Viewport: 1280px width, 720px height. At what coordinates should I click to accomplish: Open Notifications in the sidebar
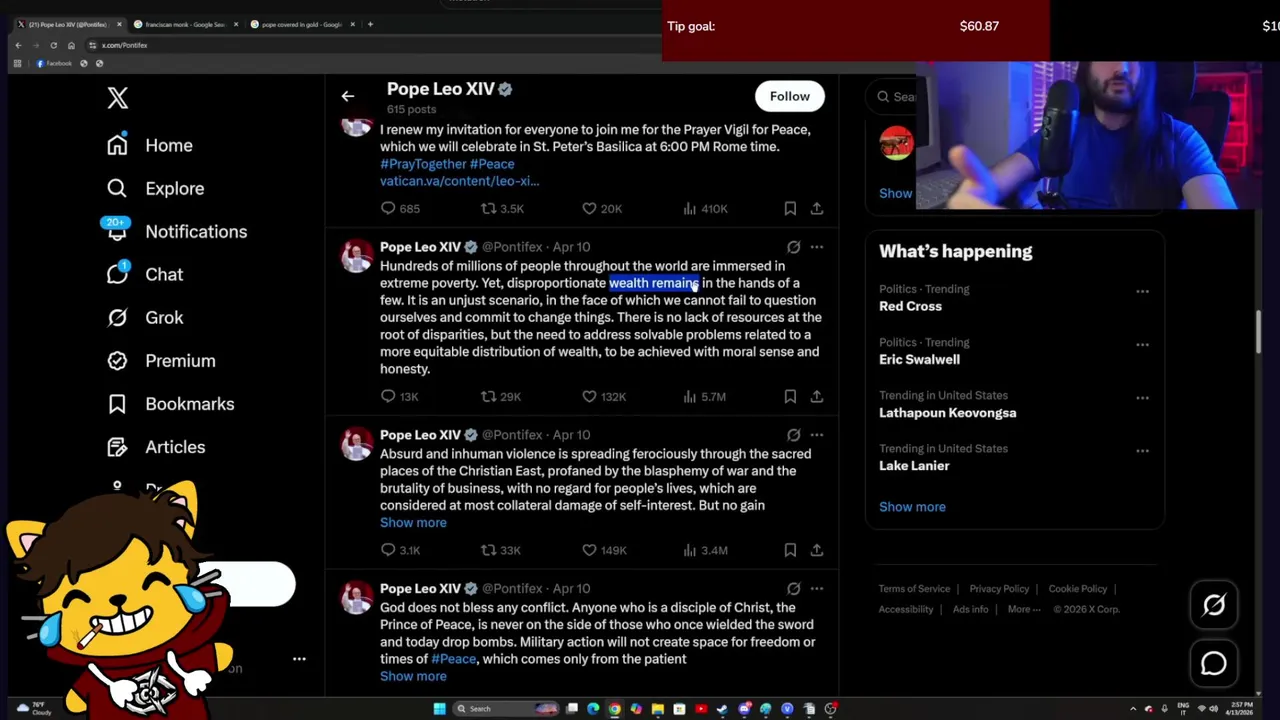pyautogui.click(x=176, y=231)
